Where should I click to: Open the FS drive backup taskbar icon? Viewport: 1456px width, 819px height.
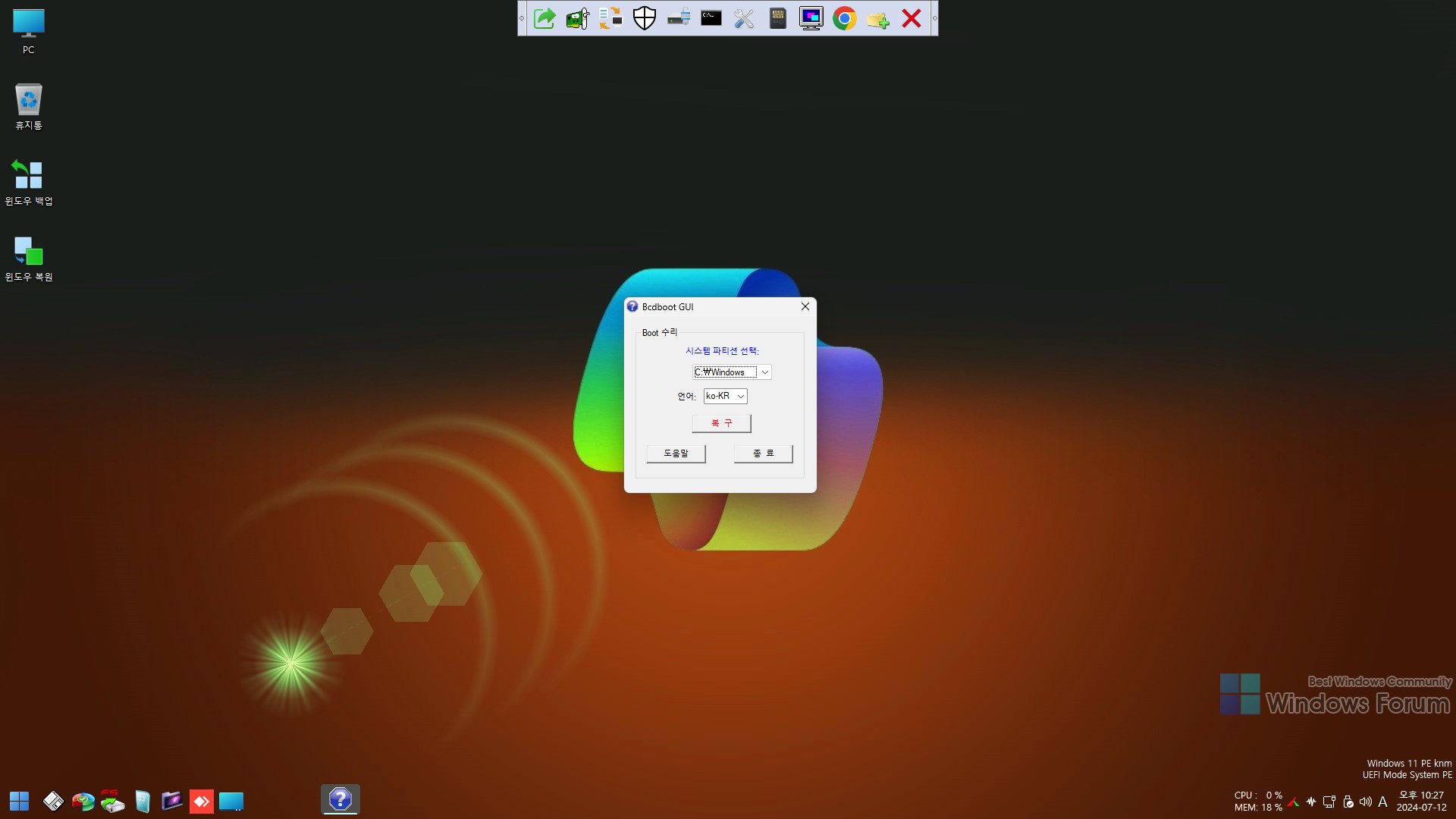pos(112,801)
